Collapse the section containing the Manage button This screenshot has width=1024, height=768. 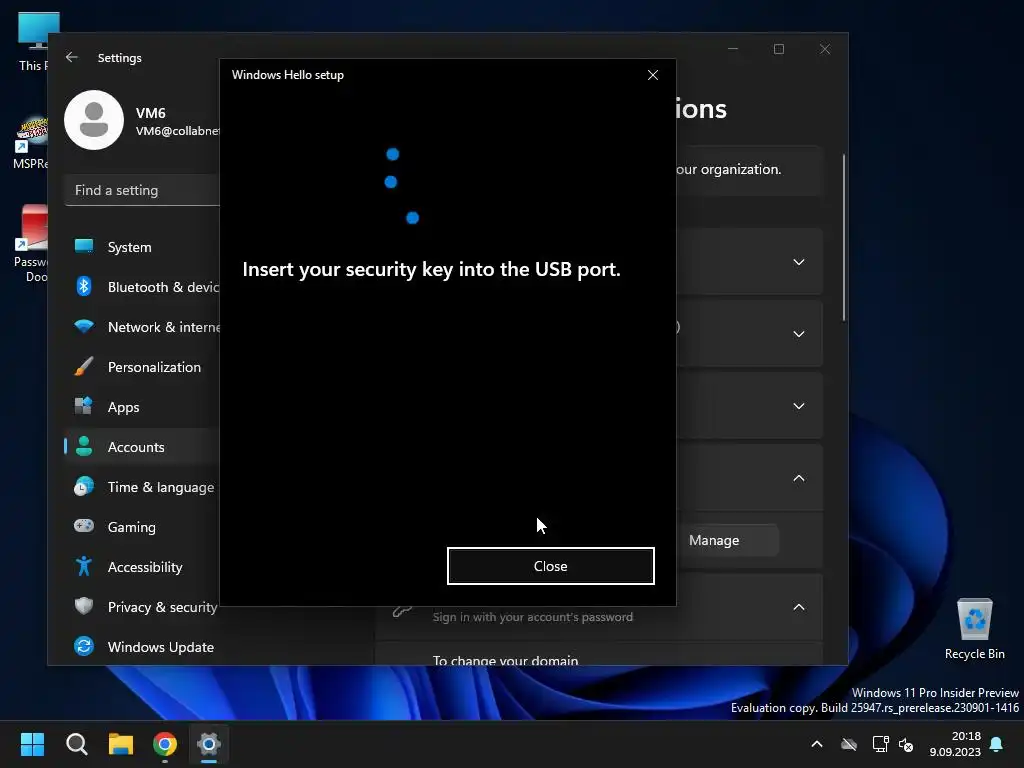tap(798, 478)
